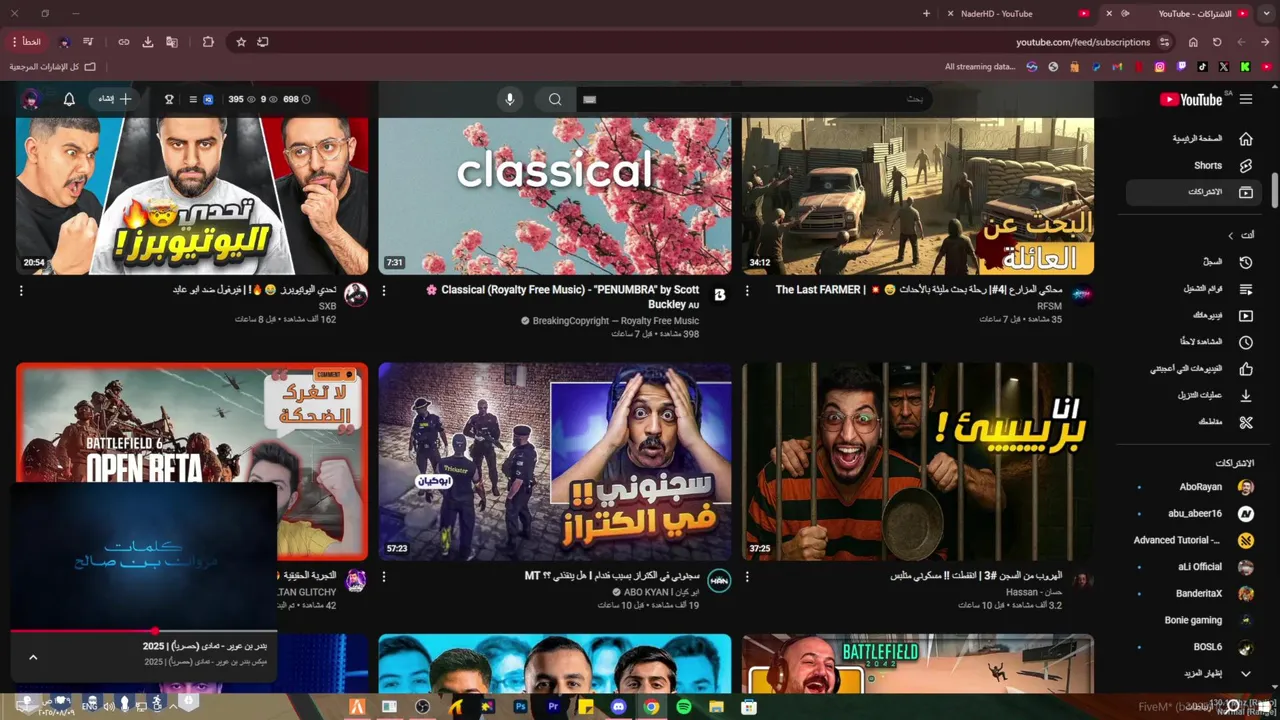Open the YouTube hamburger guide menu
1280x720 pixels.
[x=1246, y=99]
